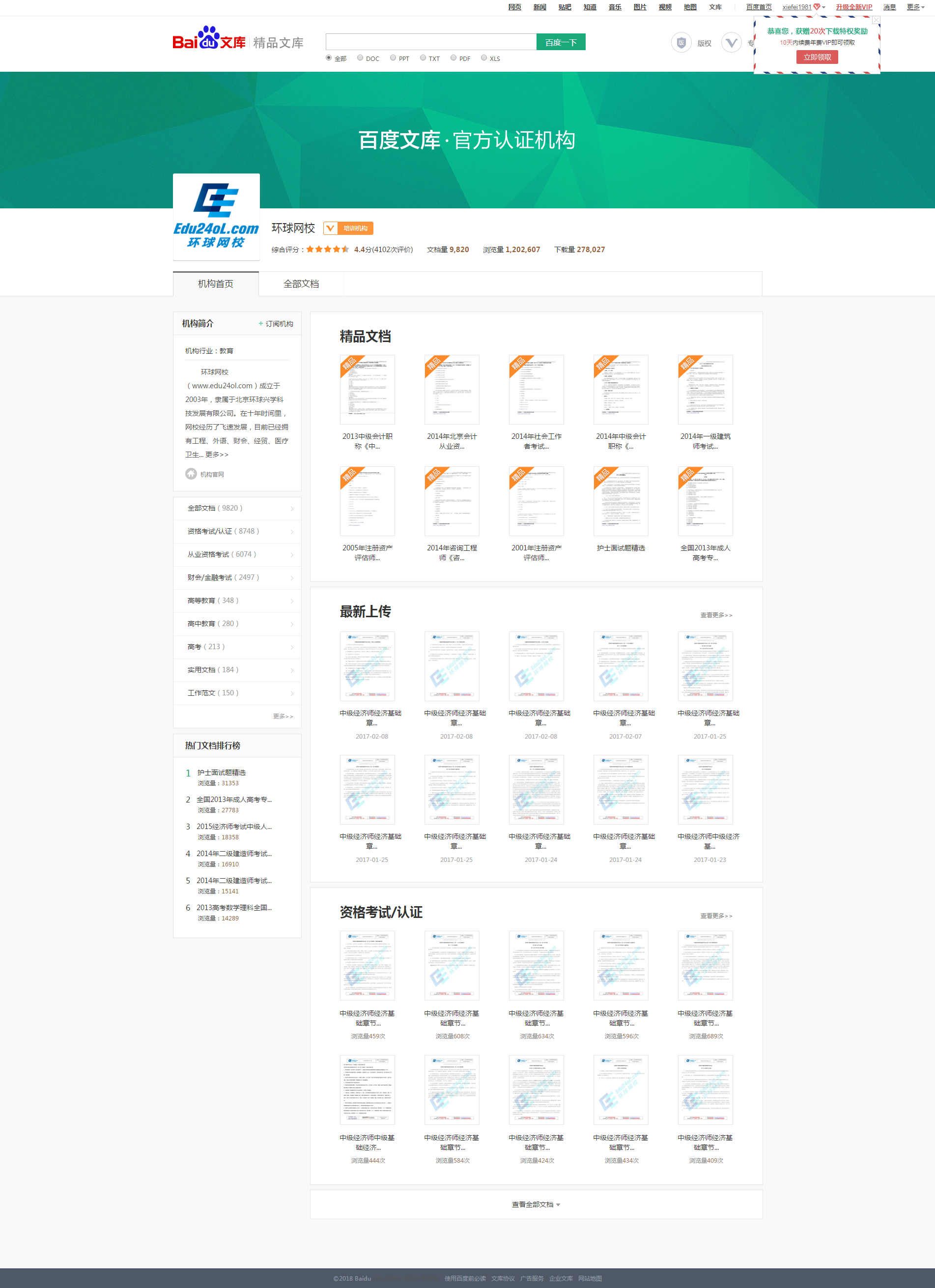Click 查看更多 in 最新上传 section
The width and height of the screenshot is (935, 1288).
716,615
